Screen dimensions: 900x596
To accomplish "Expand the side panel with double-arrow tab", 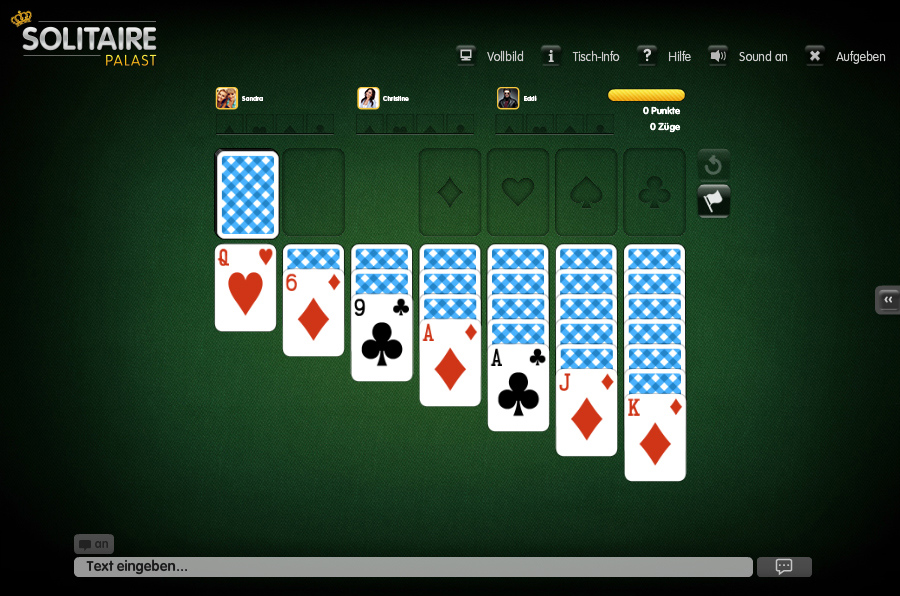I will pyautogui.click(x=887, y=300).
